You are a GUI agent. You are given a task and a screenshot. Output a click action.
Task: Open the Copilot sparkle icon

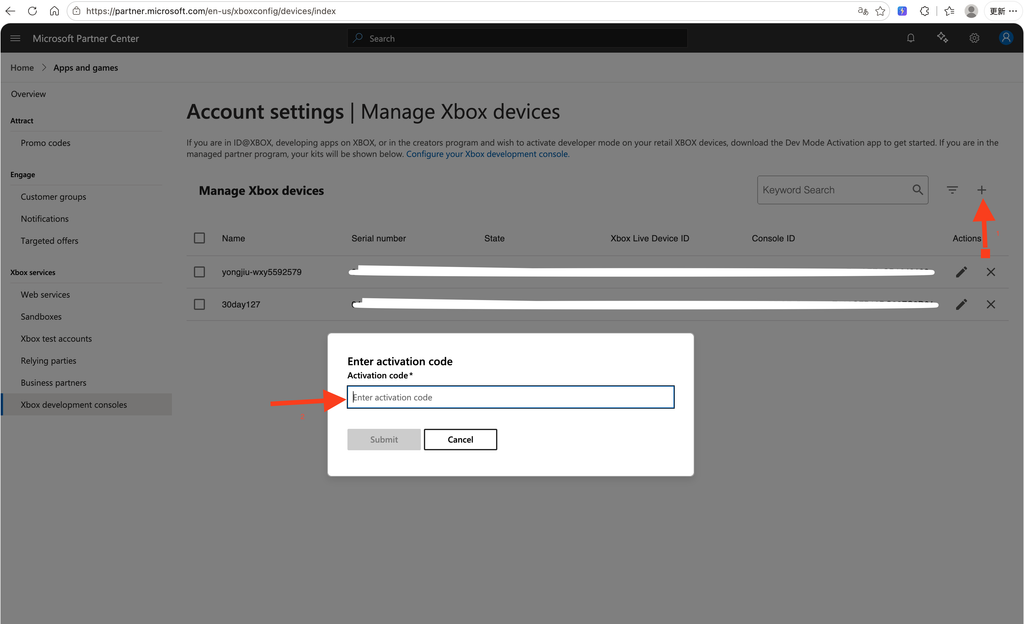click(x=942, y=38)
